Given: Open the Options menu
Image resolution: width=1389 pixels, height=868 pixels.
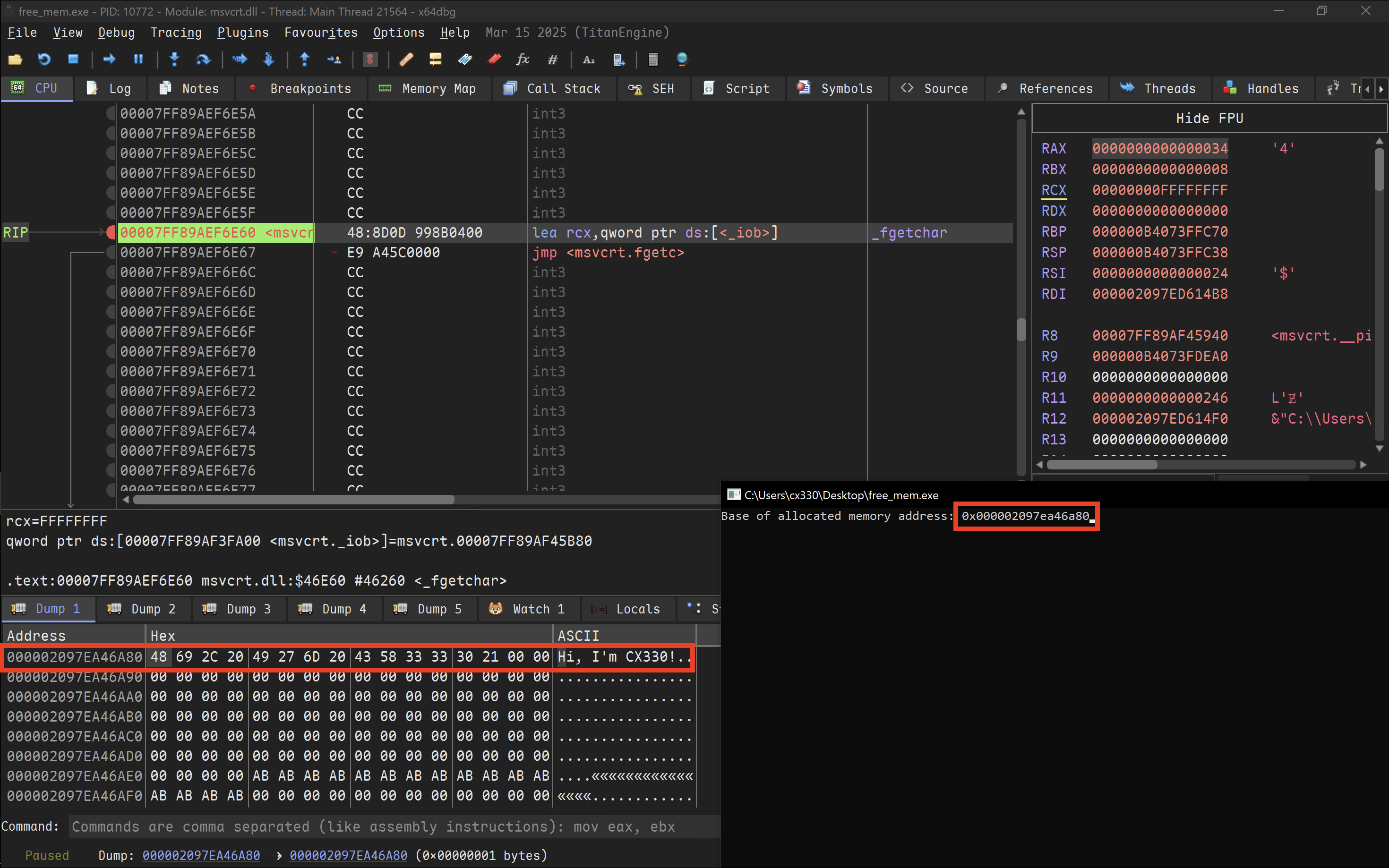Looking at the screenshot, I should [398, 32].
